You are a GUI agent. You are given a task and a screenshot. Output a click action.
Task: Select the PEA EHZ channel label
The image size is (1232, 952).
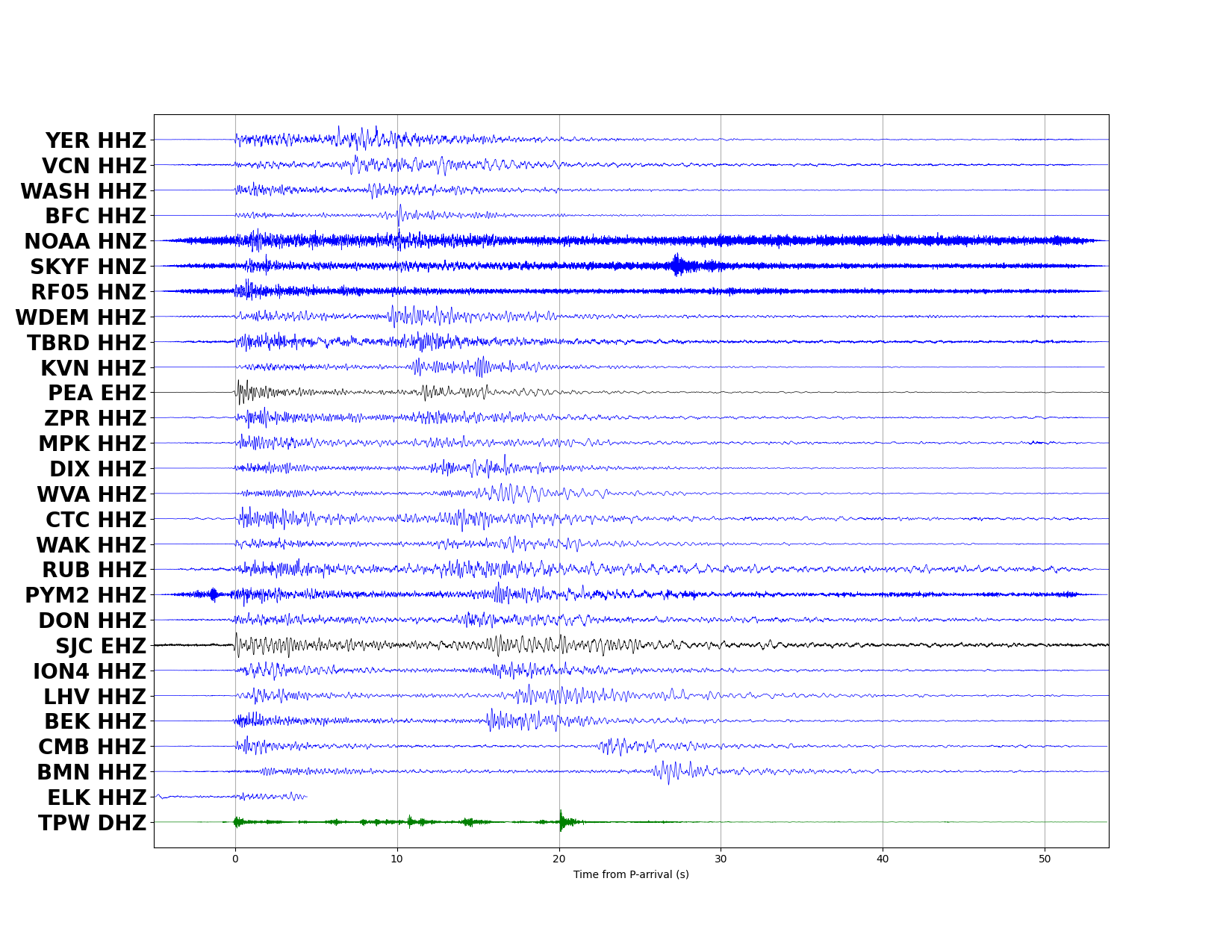pos(97,393)
